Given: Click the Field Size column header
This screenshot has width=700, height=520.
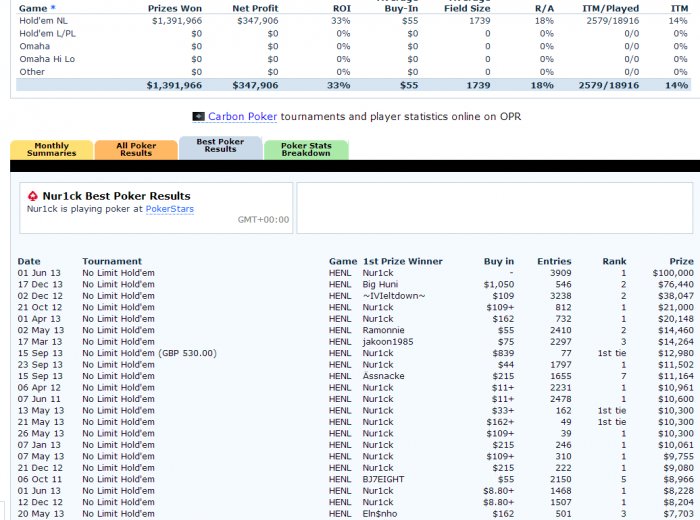Looking at the screenshot, I should pyautogui.click(x=467, y=8).
